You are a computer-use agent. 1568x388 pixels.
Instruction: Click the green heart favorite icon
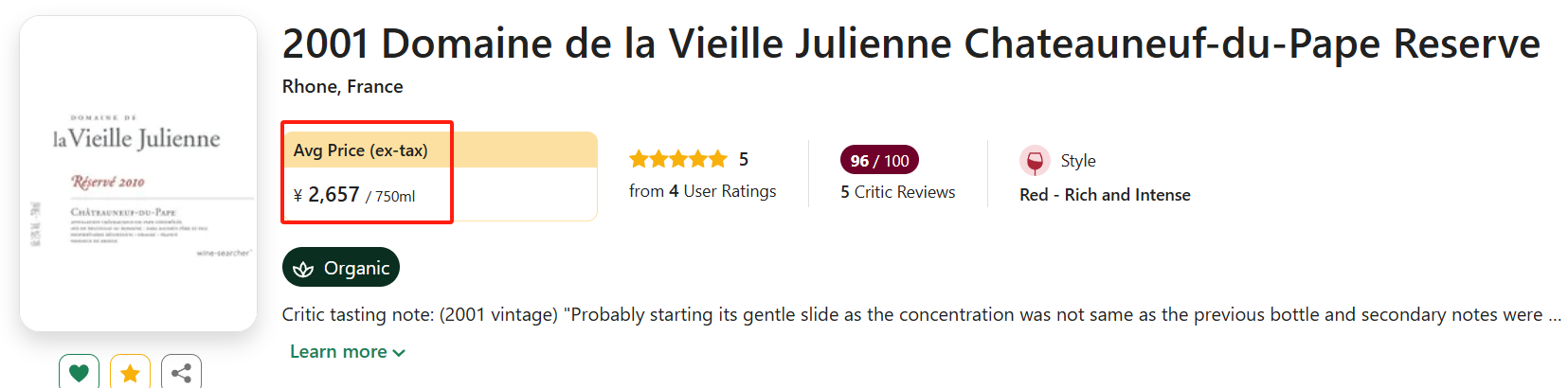pos(79,373)
